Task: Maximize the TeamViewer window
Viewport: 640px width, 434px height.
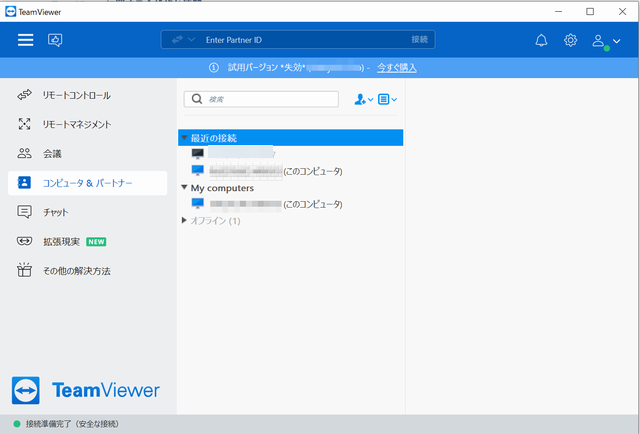Action: [x=590, y=11]
